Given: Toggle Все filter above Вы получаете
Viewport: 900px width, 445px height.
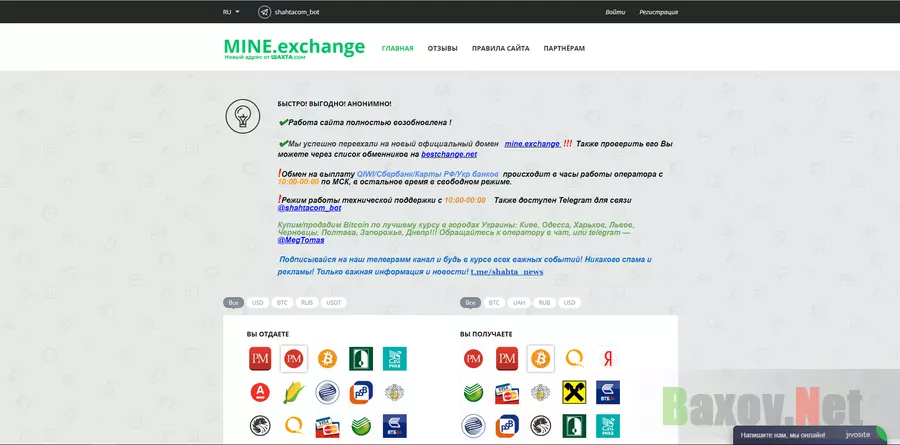Looking at the screenshot, I should pyautogui.click(x=471, y=303).
